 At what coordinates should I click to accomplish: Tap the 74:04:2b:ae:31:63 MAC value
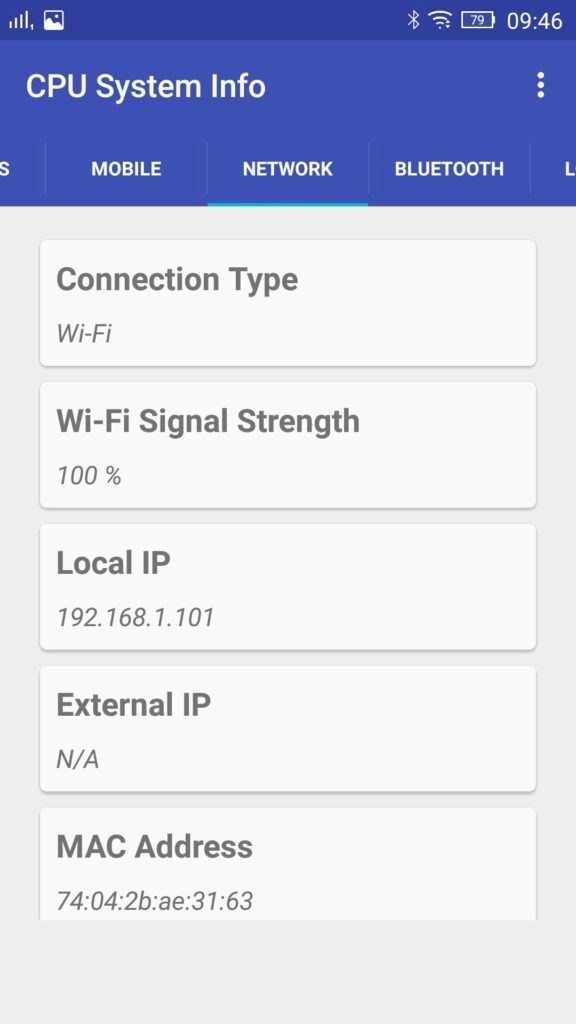click(155, 901)
